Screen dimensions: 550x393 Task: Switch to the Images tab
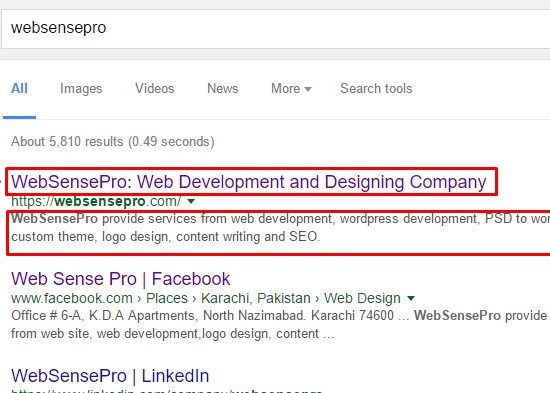pyautogui.click(x=81, y=89)
